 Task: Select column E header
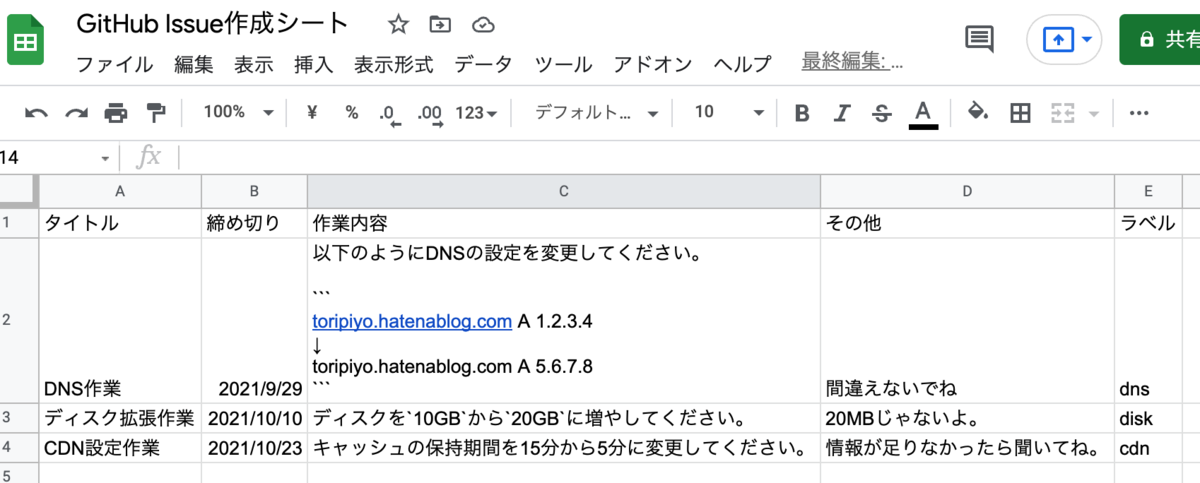pos(1149,191)
